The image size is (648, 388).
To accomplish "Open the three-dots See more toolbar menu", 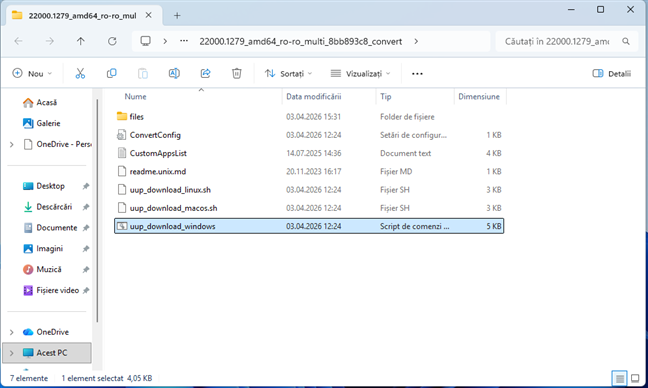I will pyautogui.click(x=417, y=74).
